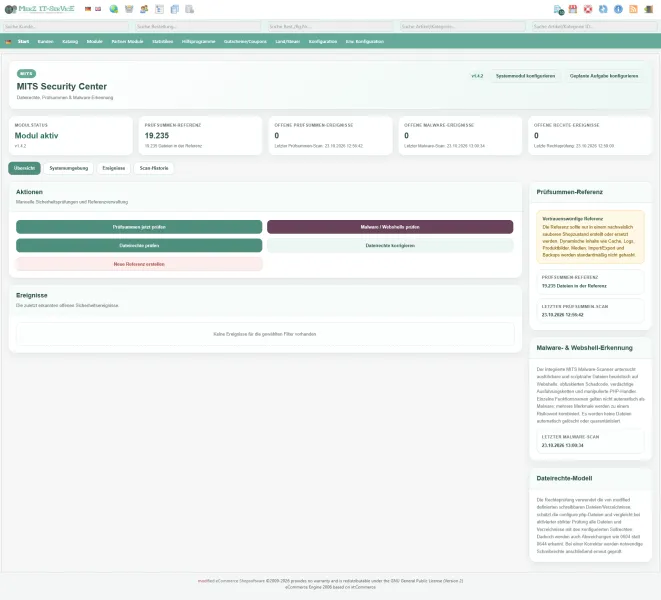The width and height of the screenshot is (661, 600).
Task: Click Systemmodul konfigurieren button
Action: (525, 76)
